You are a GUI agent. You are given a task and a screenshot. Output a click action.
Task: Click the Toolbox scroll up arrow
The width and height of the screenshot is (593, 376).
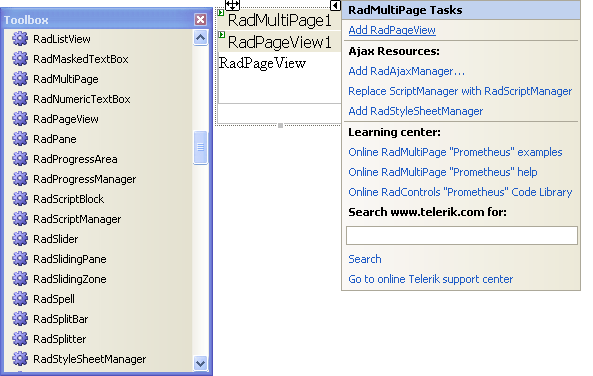click(200, 37)
